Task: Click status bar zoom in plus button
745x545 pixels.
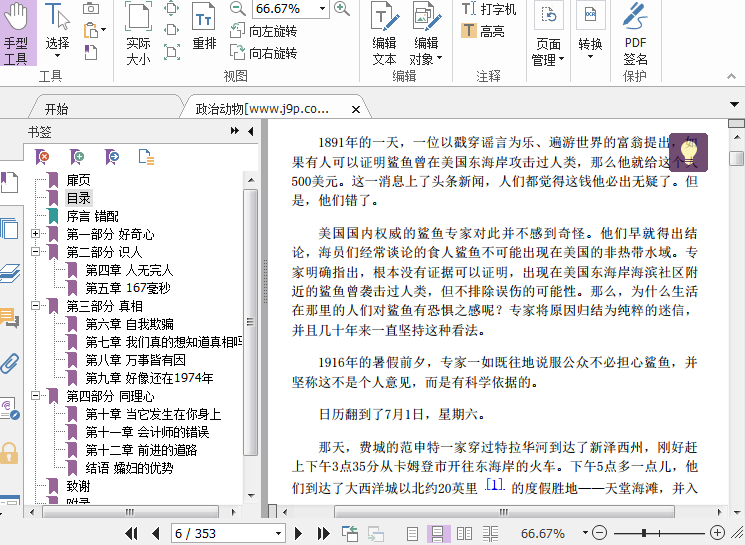Action: [x=717, y=533]
